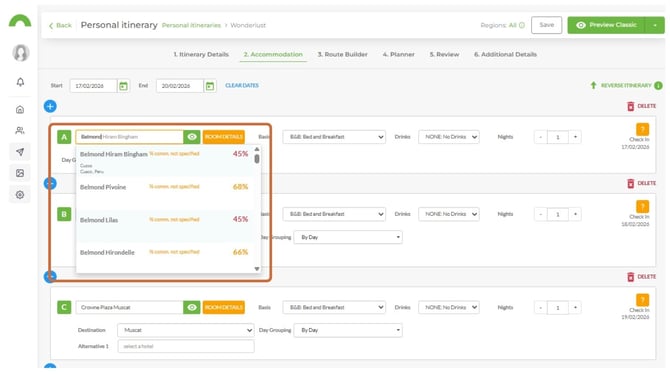Open Room Details for row A

pyautogui.click(x=223, y=137)
